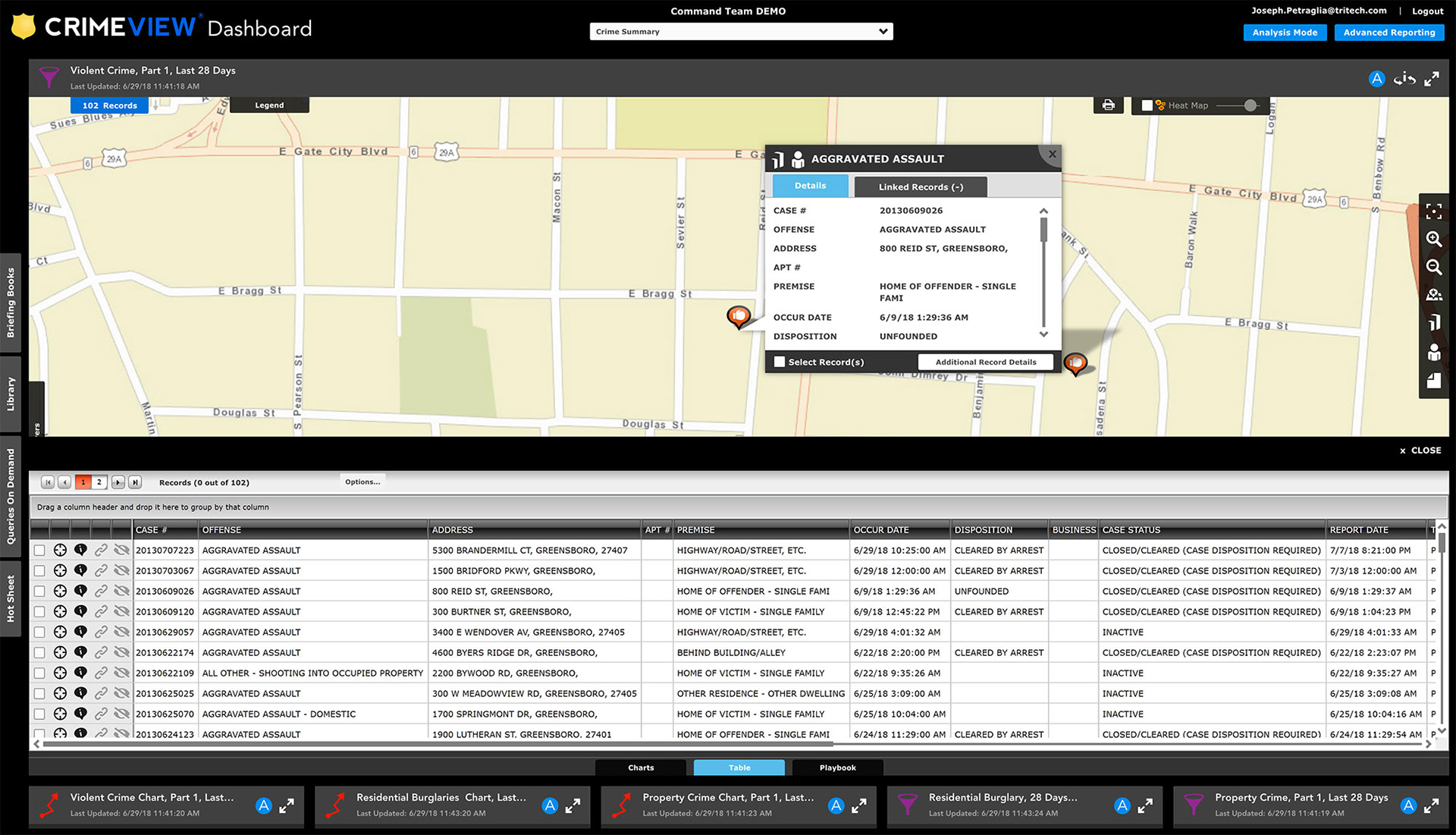This screenshot has height=835, width=1456.
Task: Open the Linked Records tab in popup
Action: pos(920,187)
